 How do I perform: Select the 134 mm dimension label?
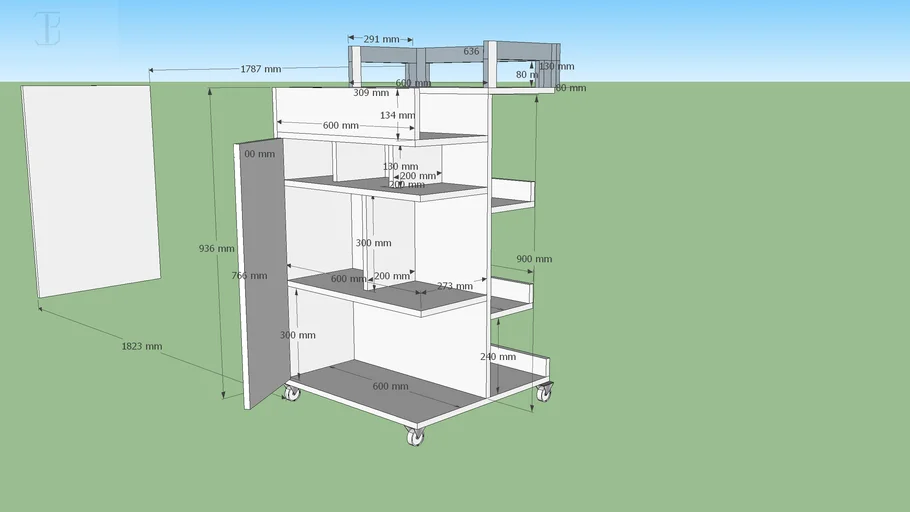click(397, 115)
